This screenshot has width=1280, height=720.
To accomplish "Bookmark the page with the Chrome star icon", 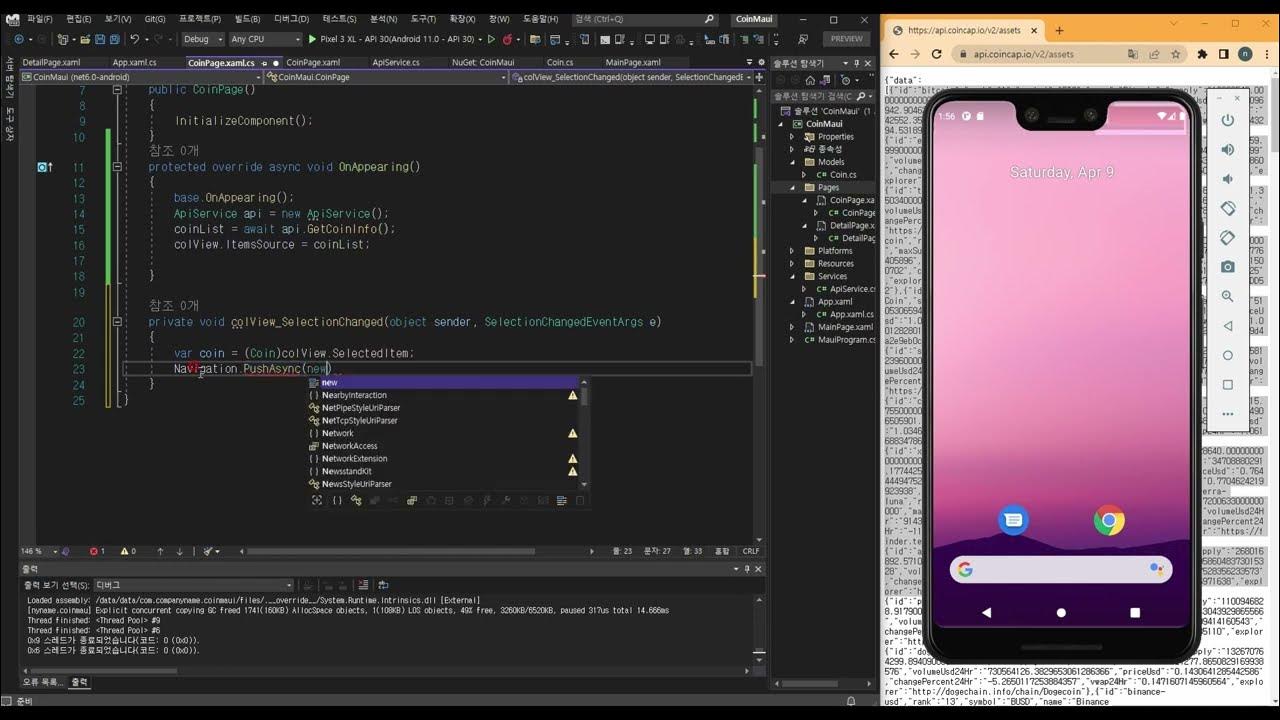I will (x=1176, y=54).
